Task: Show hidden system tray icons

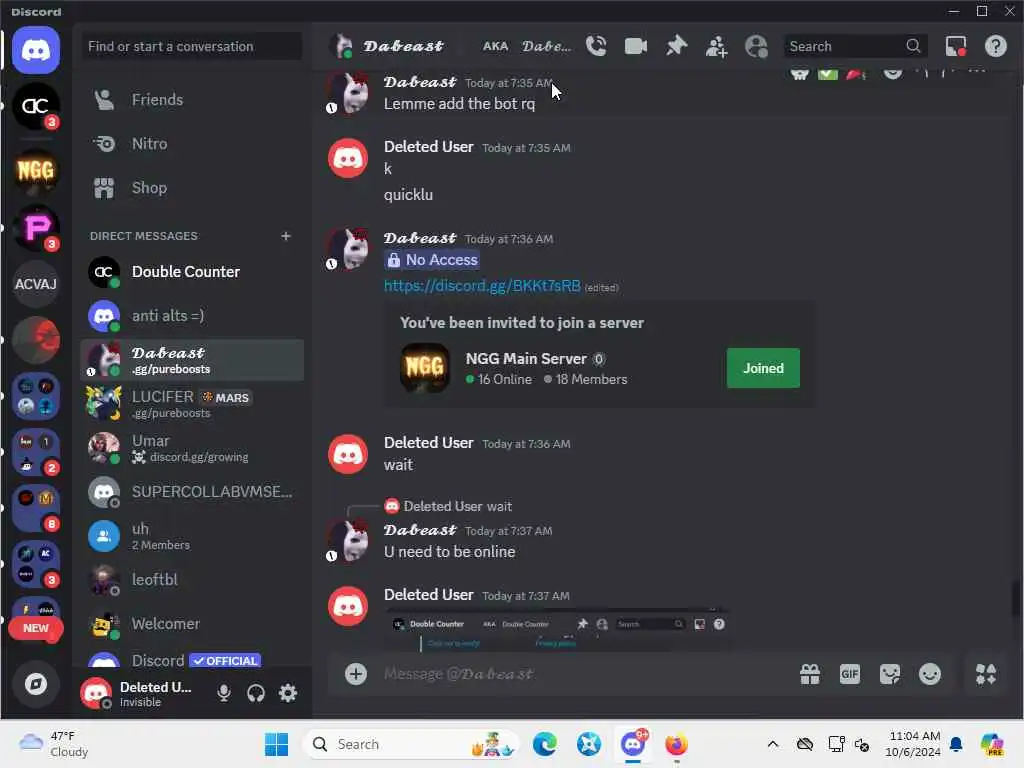Action: (773, 744)
